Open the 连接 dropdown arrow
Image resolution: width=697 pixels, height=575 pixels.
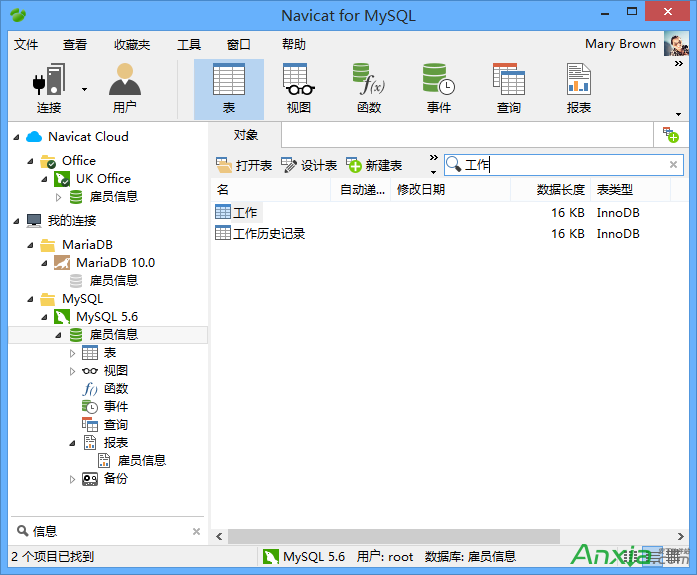click(84, 90)
